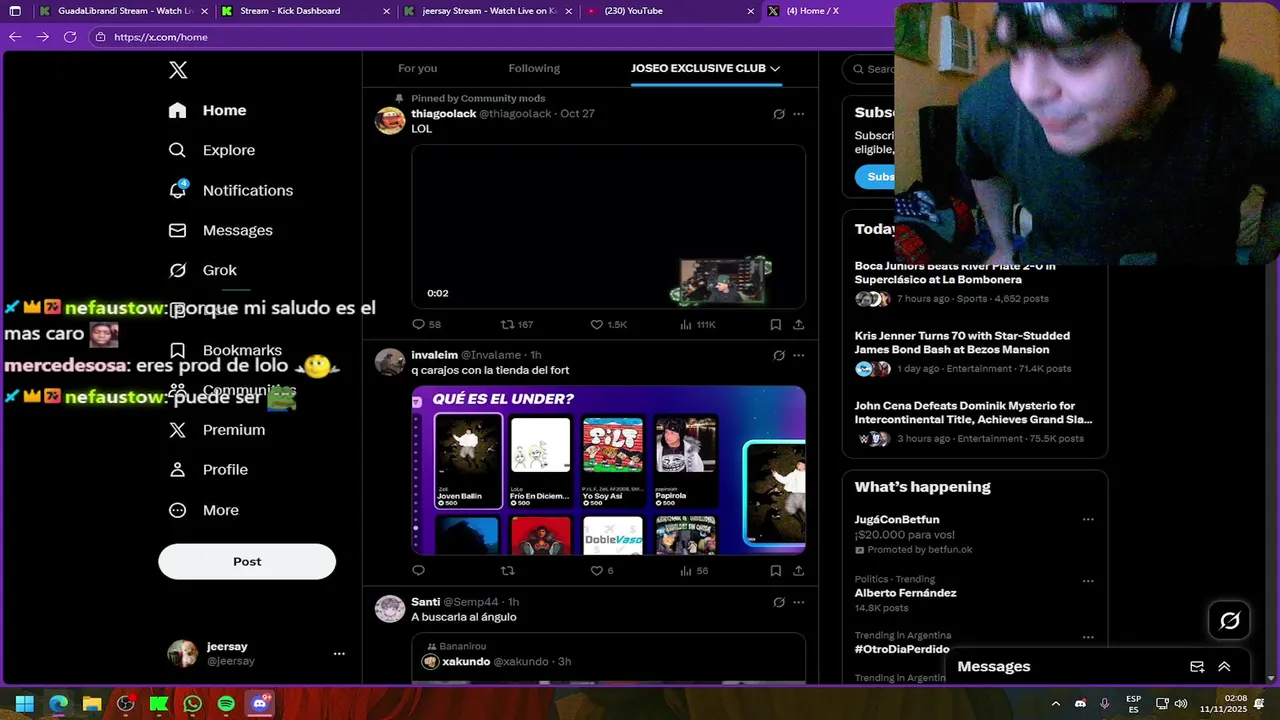Open more menu on invaleim post
The height and width of the screenshot is (720, 1280).
point(798,355)
